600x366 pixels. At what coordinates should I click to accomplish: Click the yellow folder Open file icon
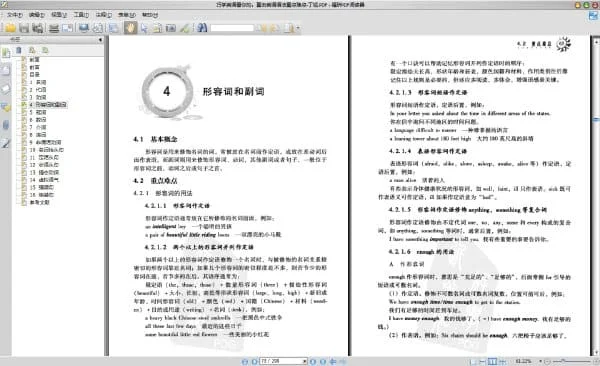point(10,28)
